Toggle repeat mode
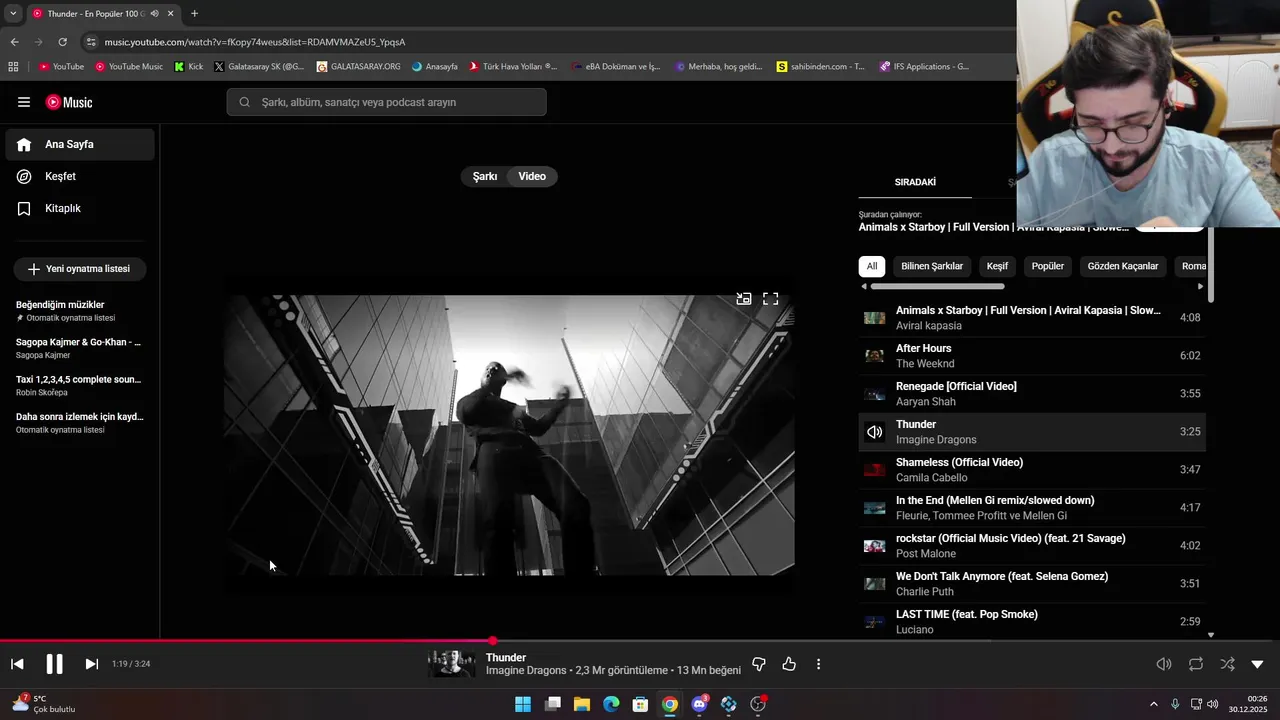The height and width of the screenshot is (720, 1280). (1196, 664)
